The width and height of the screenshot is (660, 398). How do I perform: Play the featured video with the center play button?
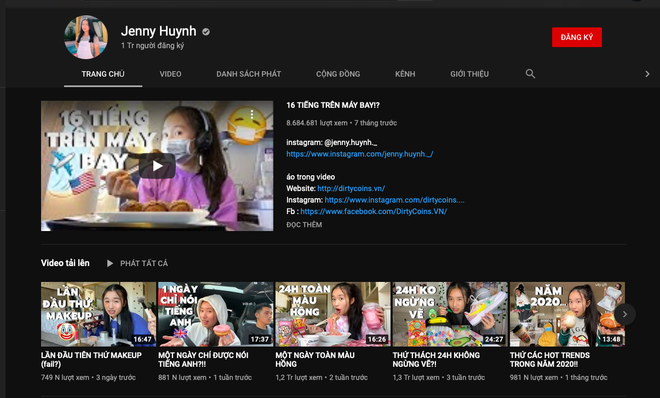pyautogui.click(x=157, y=166)
